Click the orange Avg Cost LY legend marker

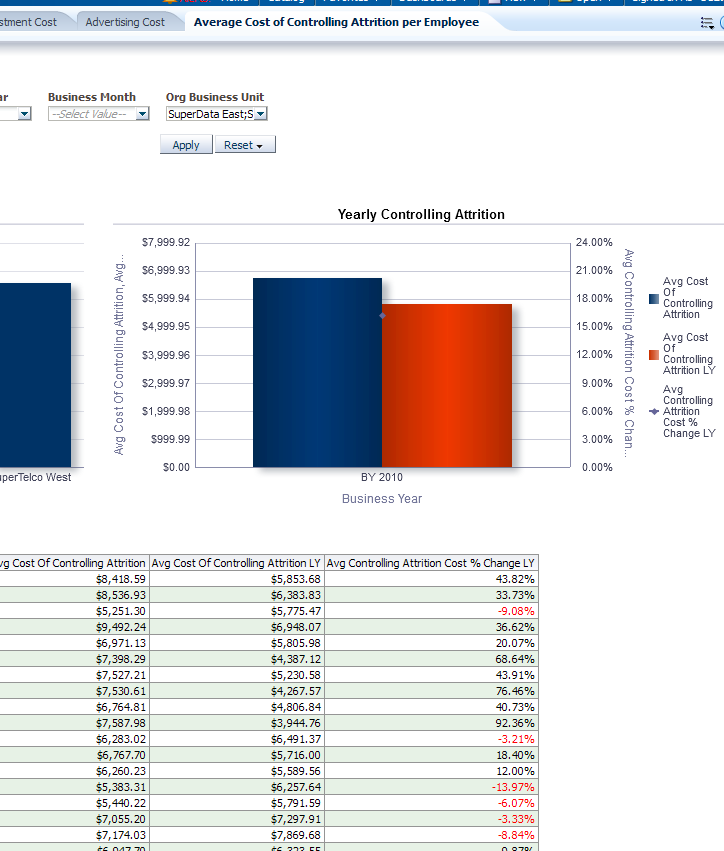click(654, 354)
